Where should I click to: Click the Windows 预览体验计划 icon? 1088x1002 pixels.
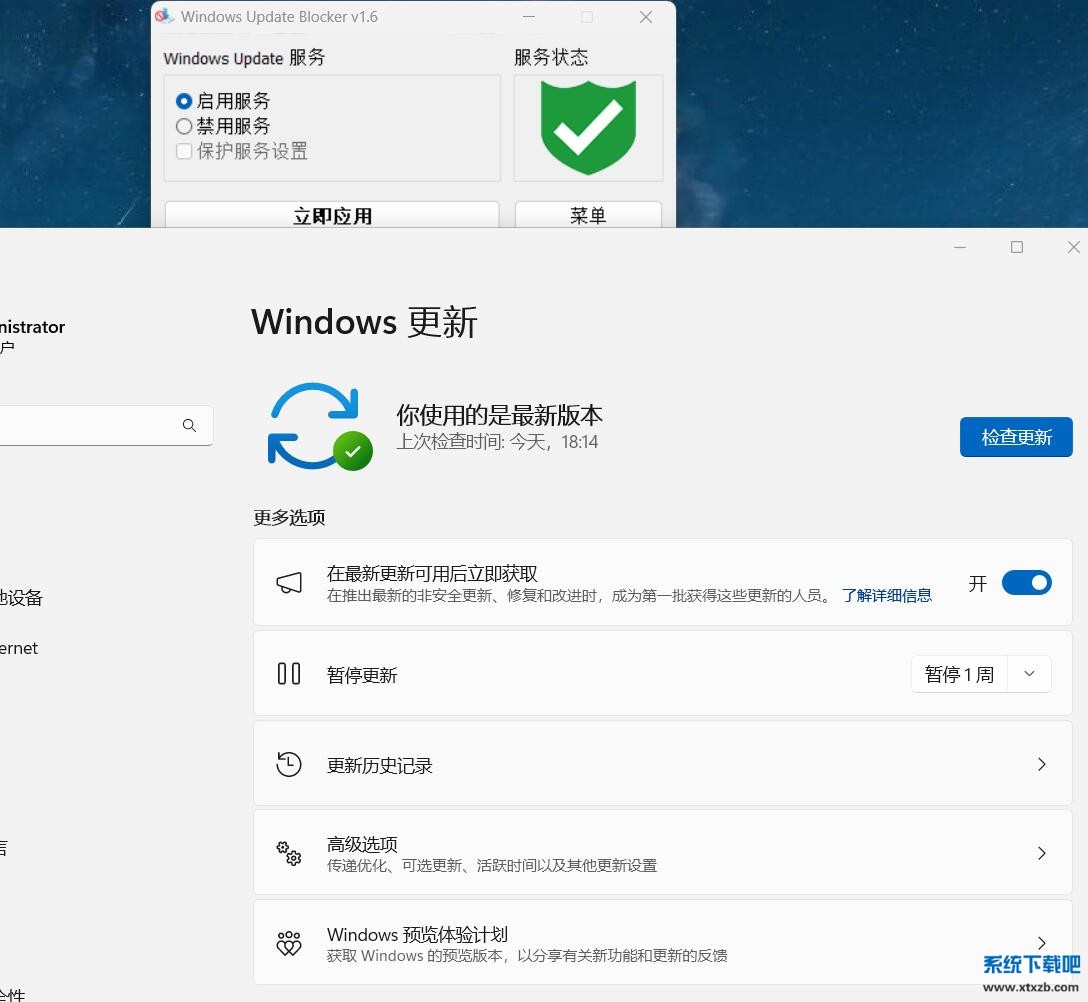(x=288, y=942)
